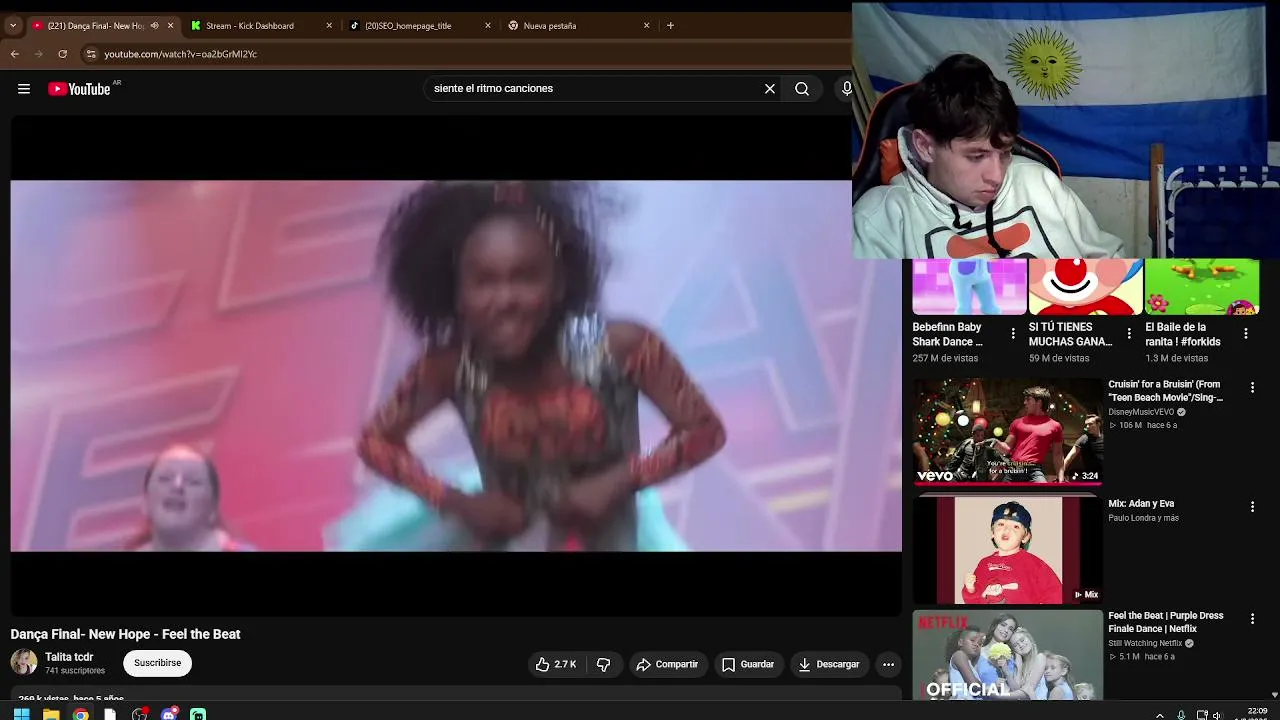This screenshot has width=1280, height=720.
Task: Click the video player area
Action: pyautogui.click(x=456, y=366)
